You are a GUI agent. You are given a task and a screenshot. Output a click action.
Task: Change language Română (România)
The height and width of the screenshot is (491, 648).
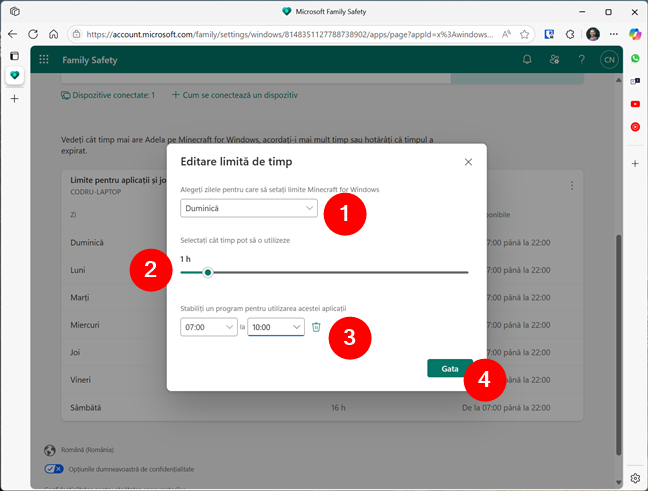click(x=87, y=450)
